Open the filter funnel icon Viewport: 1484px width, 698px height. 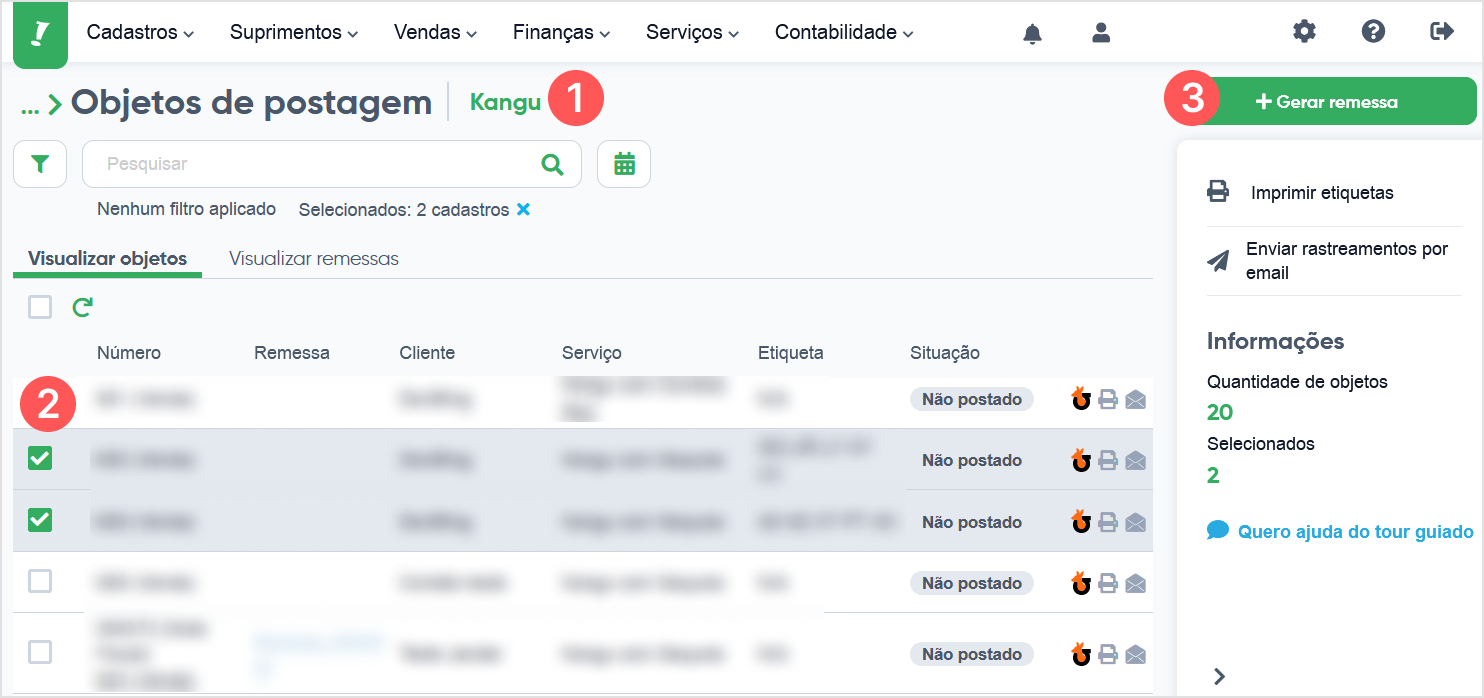[x=40, y=164]
